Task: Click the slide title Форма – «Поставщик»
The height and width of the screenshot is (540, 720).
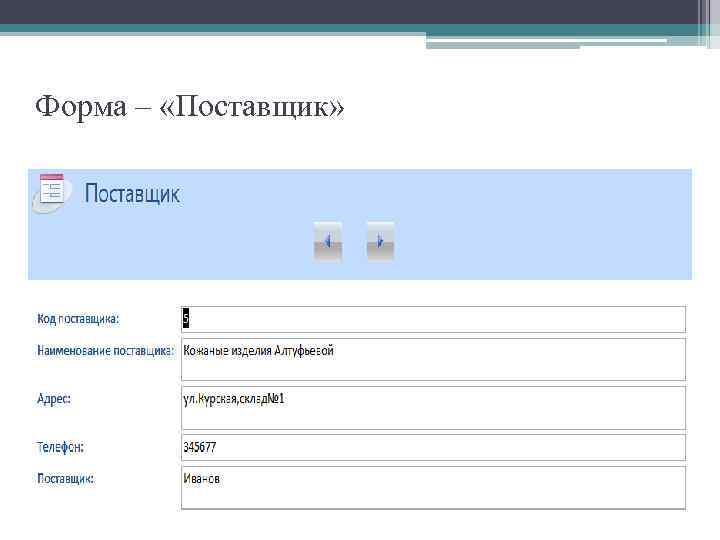Action: [190, 107]
